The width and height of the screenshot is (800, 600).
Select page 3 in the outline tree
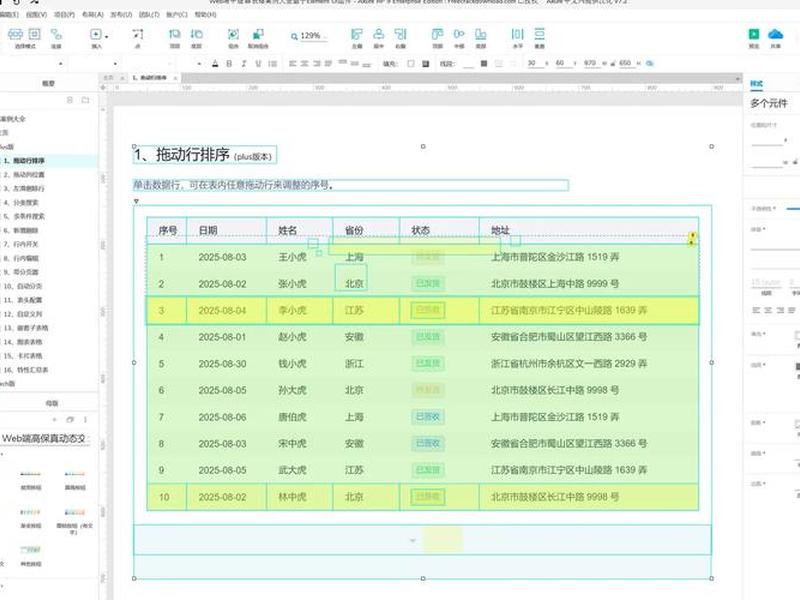coord(24,188)
